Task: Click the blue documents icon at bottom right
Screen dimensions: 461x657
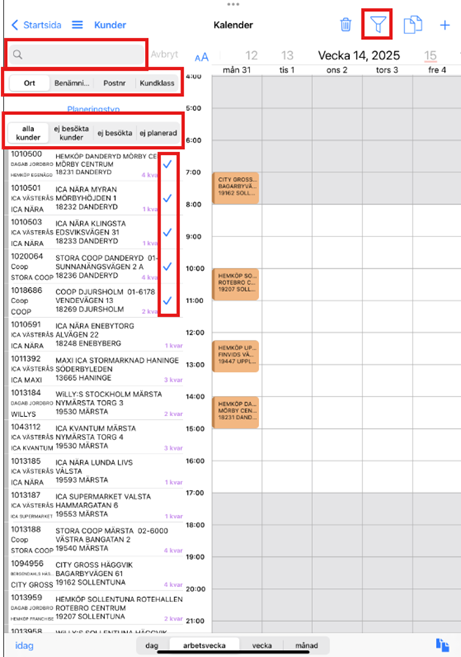Action: [x=443, y=645]
